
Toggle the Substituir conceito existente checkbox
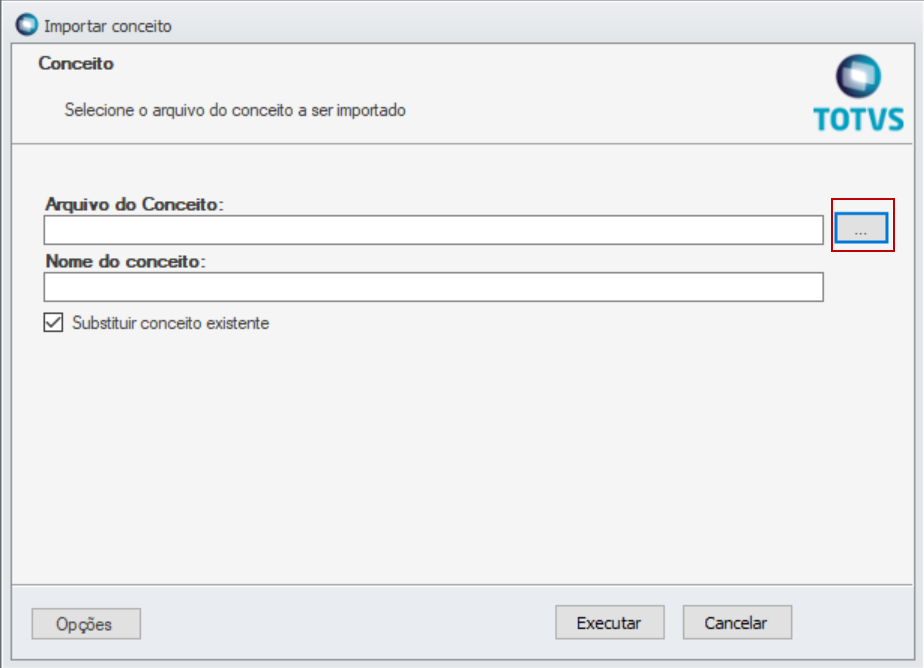(x=53, y=322)
